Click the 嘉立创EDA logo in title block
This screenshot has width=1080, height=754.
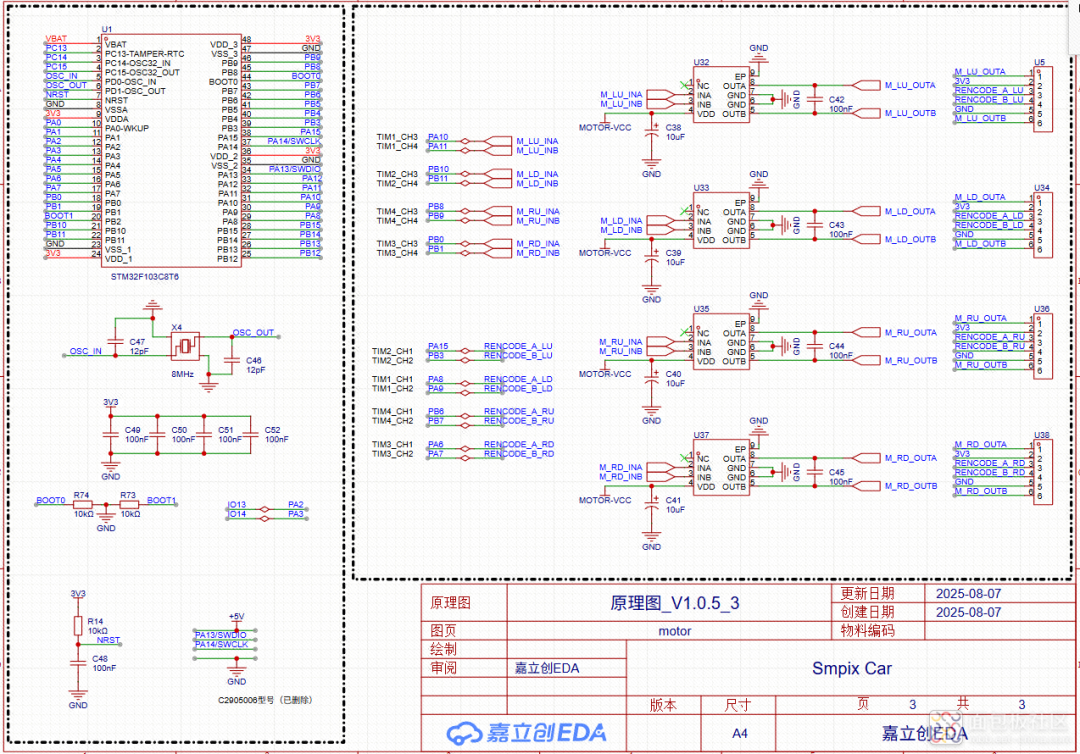527,733
